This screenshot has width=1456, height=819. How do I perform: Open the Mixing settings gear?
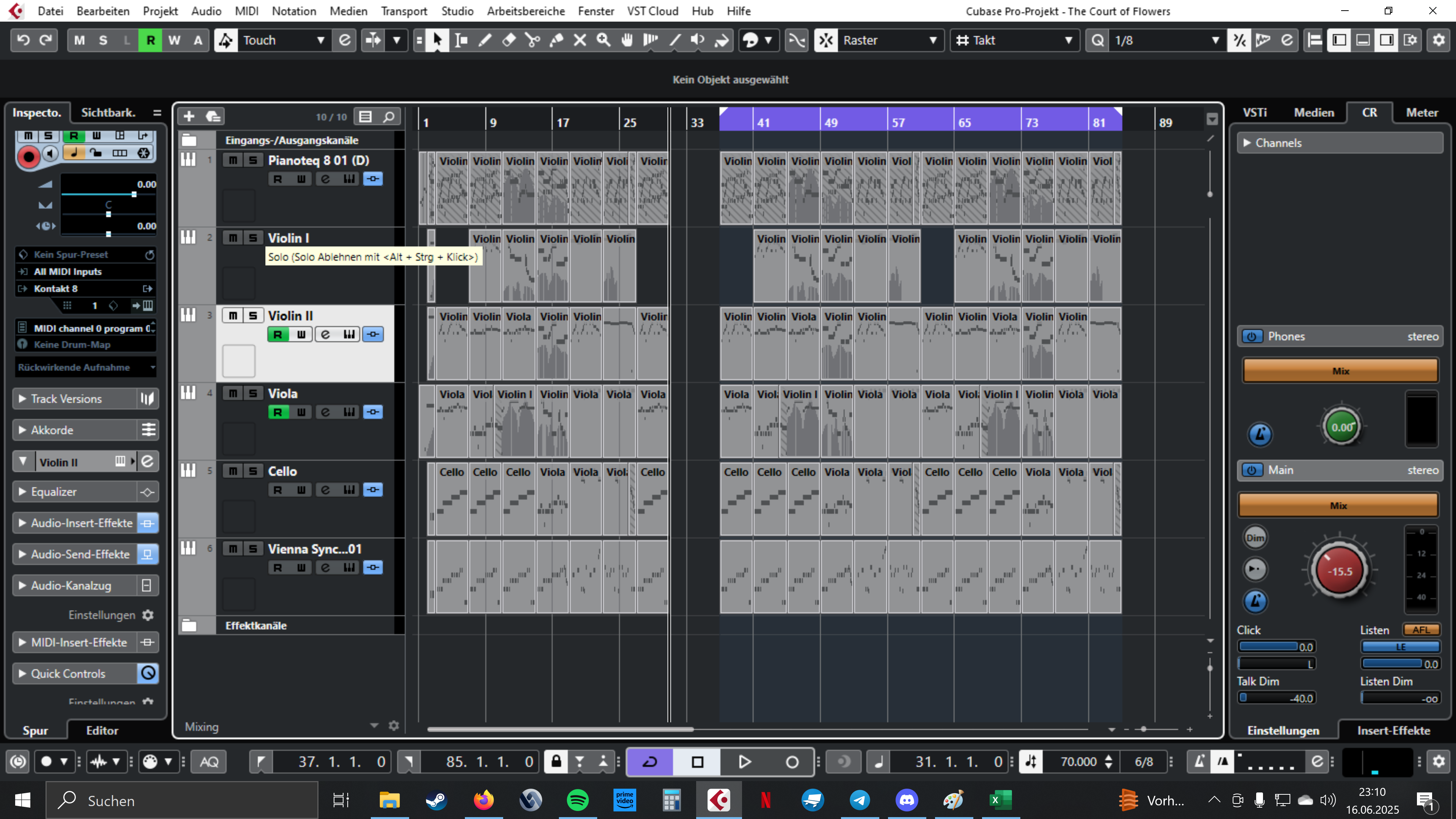(394, 725)
